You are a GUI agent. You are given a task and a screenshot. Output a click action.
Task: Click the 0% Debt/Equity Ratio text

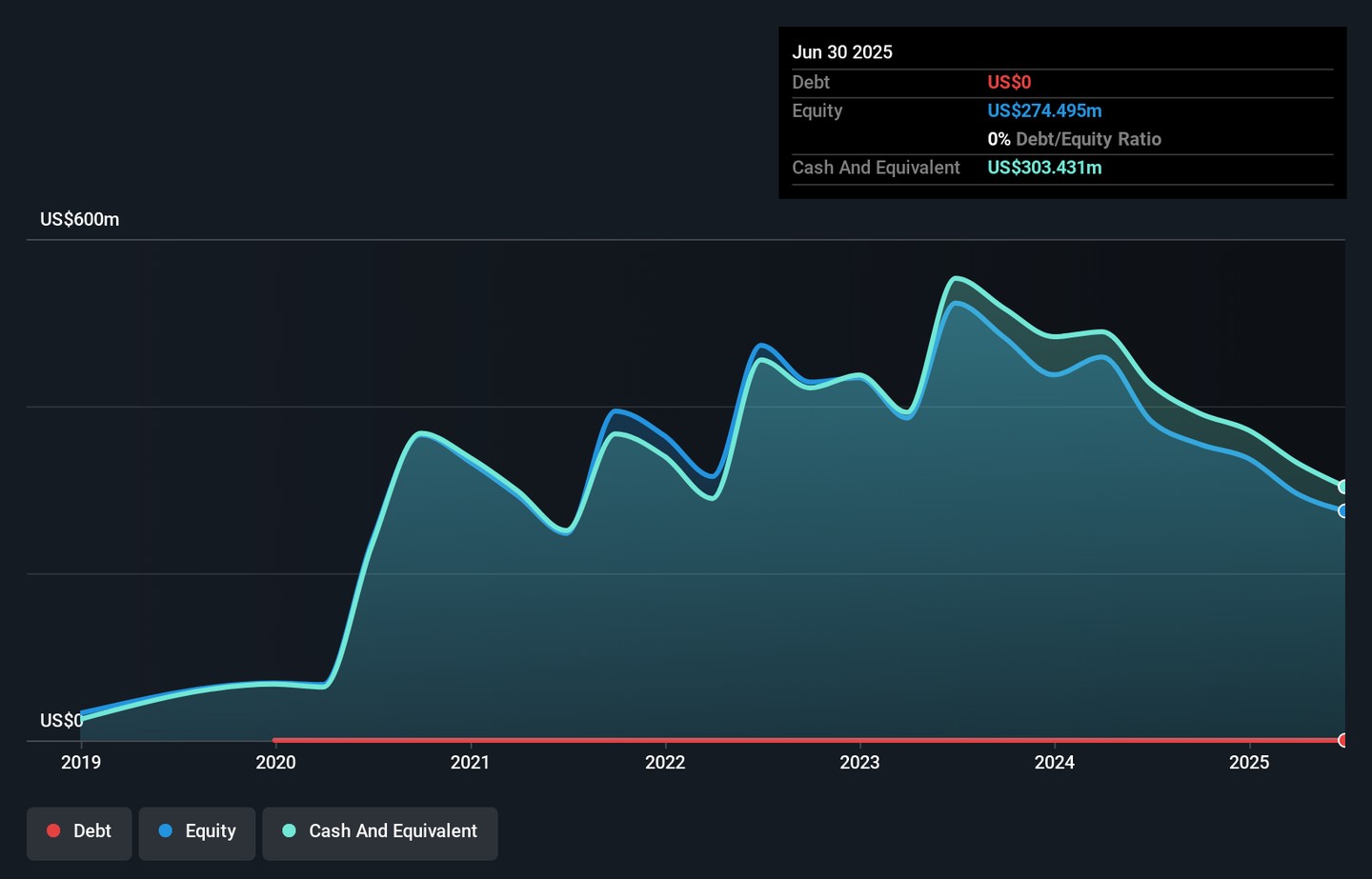(x=1074, y=139)
